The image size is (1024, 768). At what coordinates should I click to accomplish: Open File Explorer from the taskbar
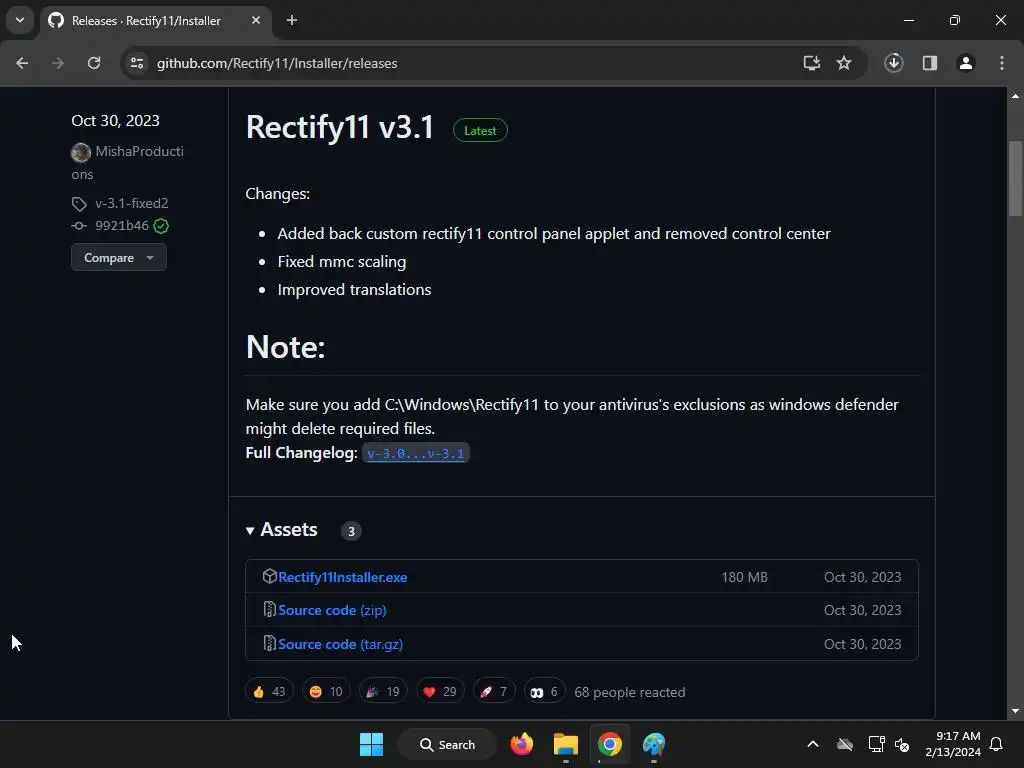[x=566, y=744]
